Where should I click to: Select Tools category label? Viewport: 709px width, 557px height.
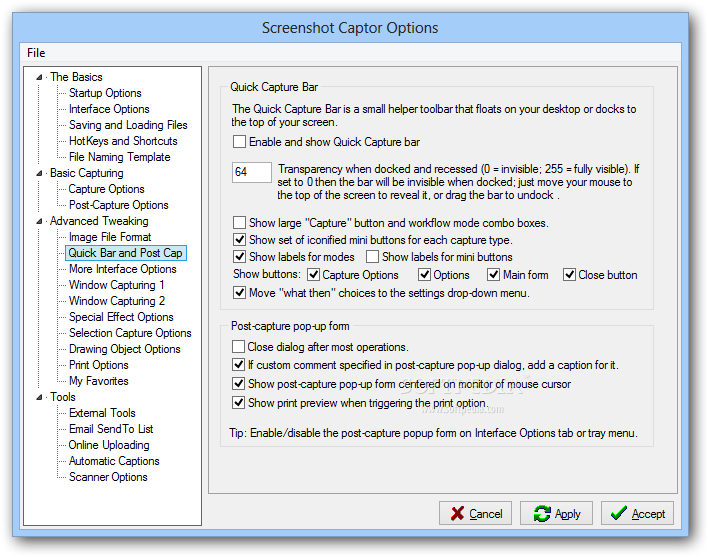pos(63,397)
